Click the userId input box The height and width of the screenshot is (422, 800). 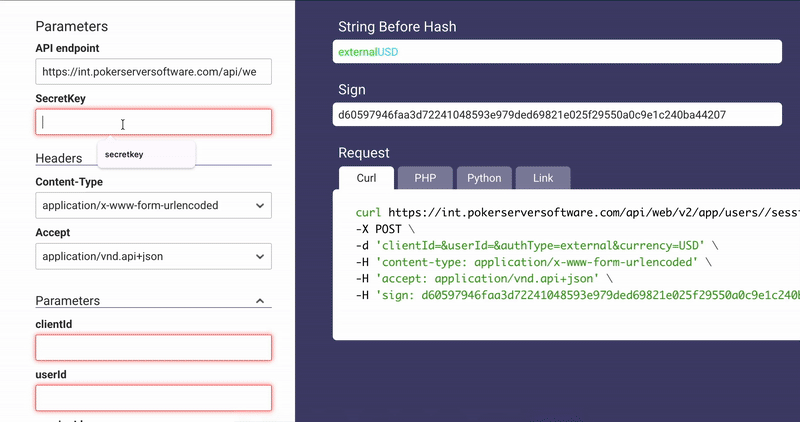click(x=153, y=398)
